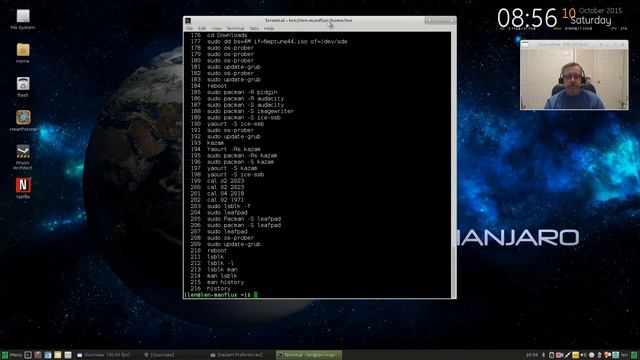Screen dimensions: 640x360
Task: Click the Kazam camera recording tray icon
Action: point(560,355)
